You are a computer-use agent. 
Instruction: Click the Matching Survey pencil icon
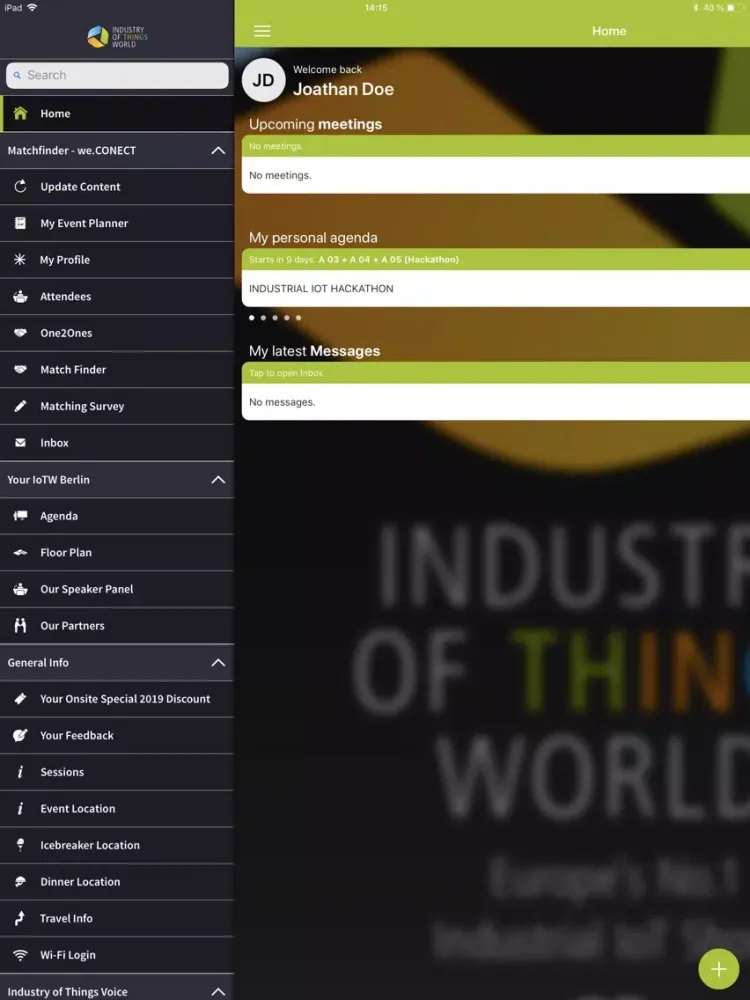[20, 406]
